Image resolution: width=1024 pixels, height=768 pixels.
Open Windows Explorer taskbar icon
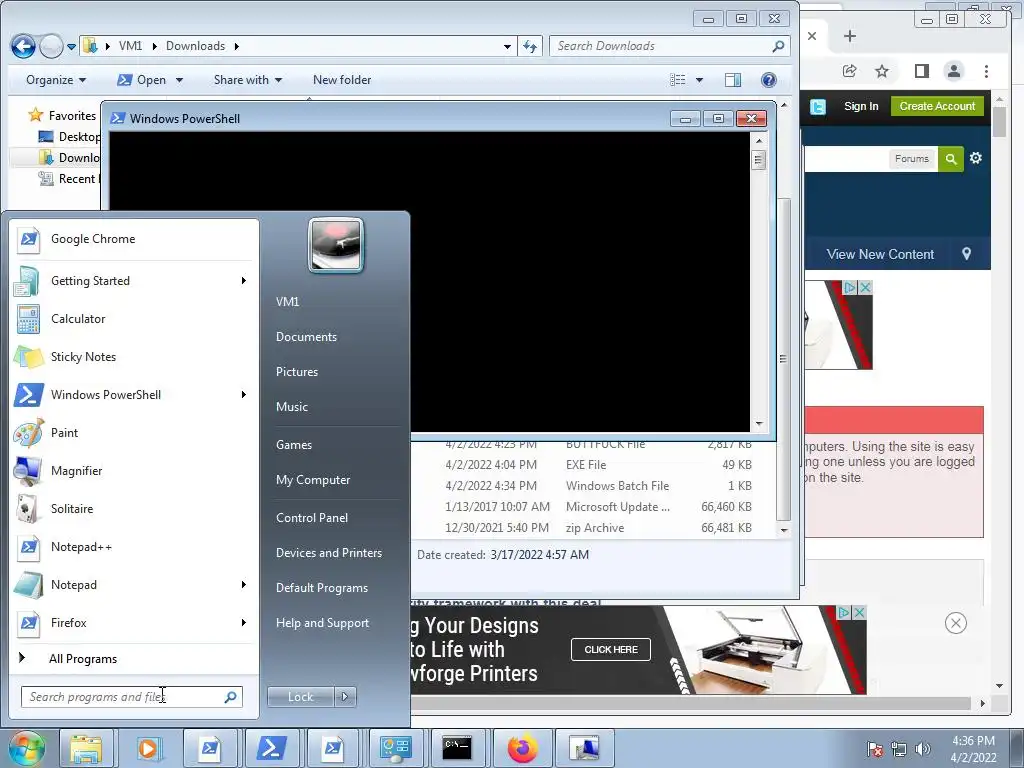(x=86, y=748)
